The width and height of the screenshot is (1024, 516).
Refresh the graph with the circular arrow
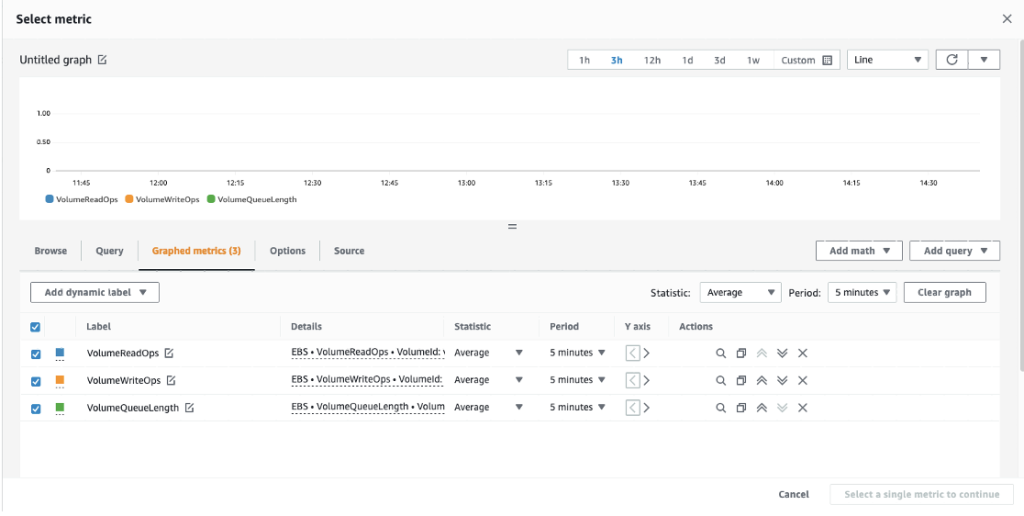click(952, 59)
